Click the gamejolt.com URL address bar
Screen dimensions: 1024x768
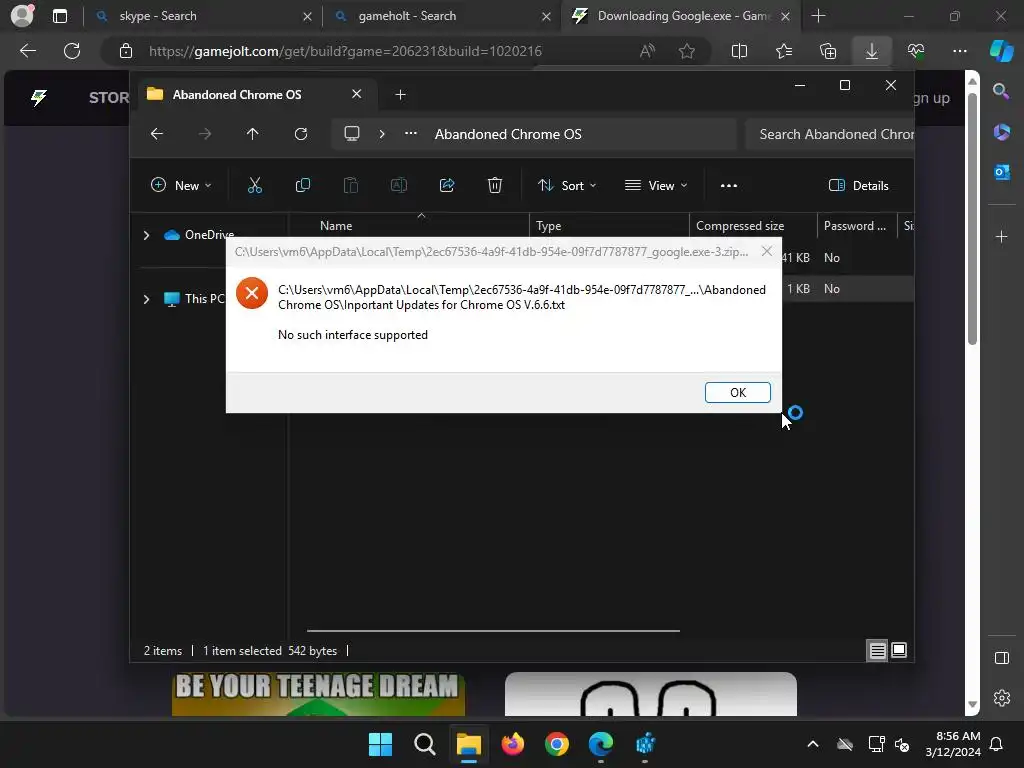click(345, 51)
